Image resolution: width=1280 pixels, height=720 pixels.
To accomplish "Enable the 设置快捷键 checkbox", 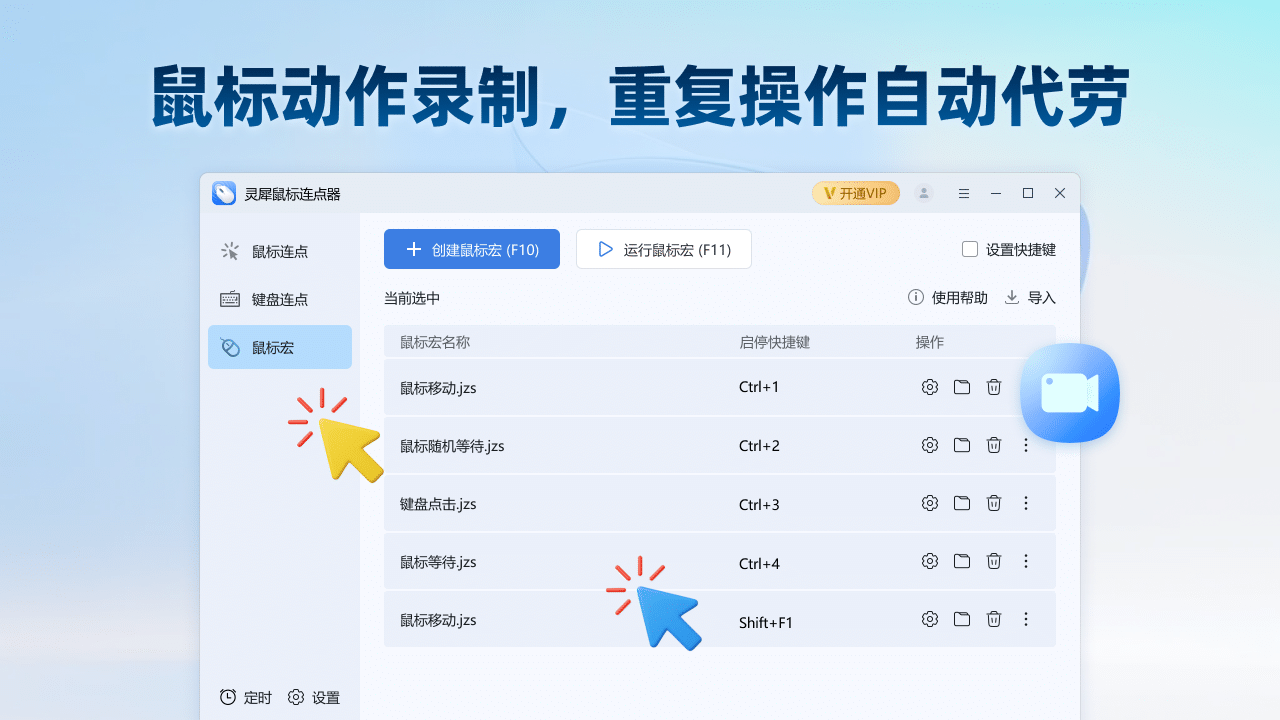I will click(968, 249).
